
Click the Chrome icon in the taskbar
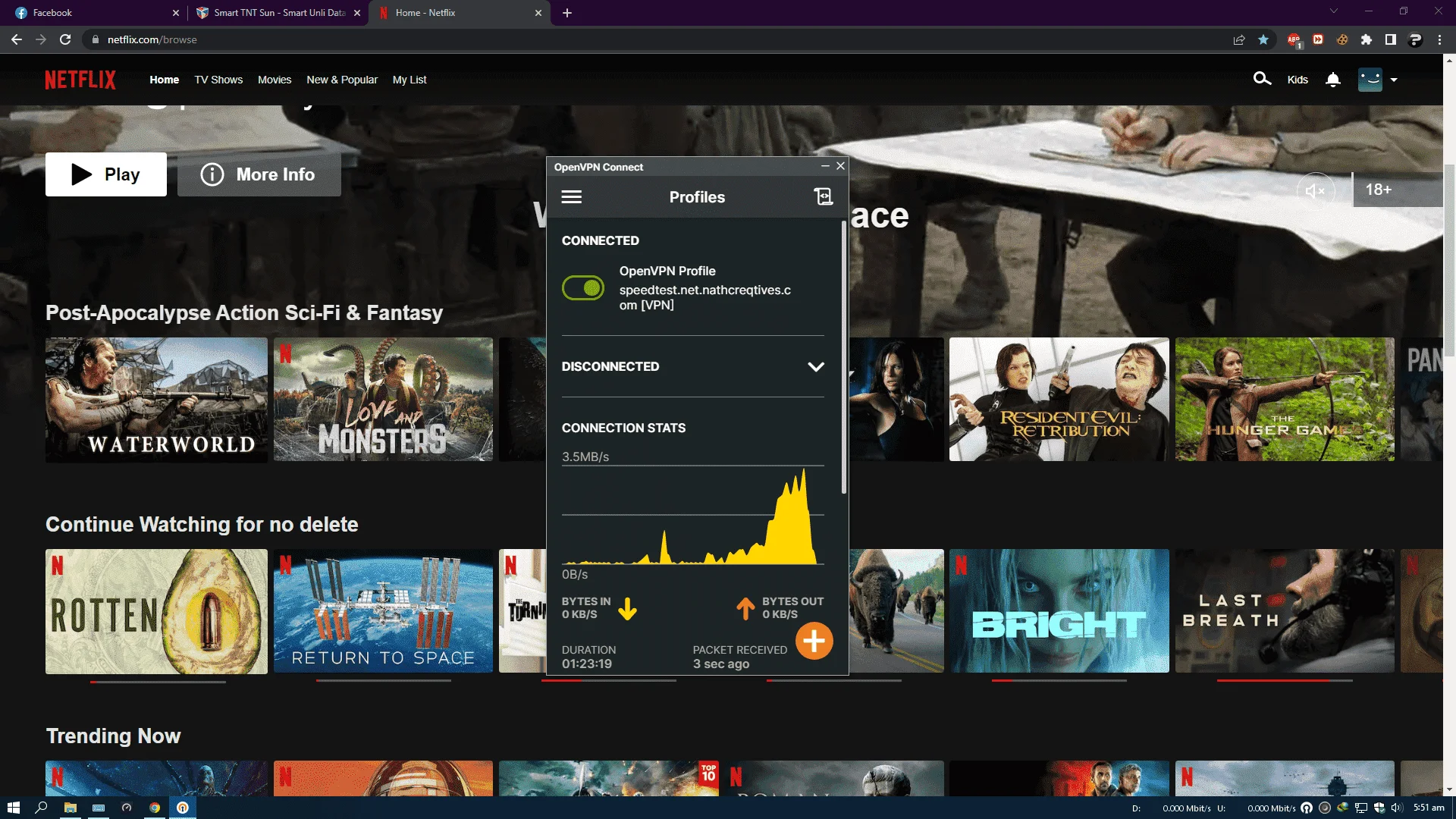coord(155,808)
